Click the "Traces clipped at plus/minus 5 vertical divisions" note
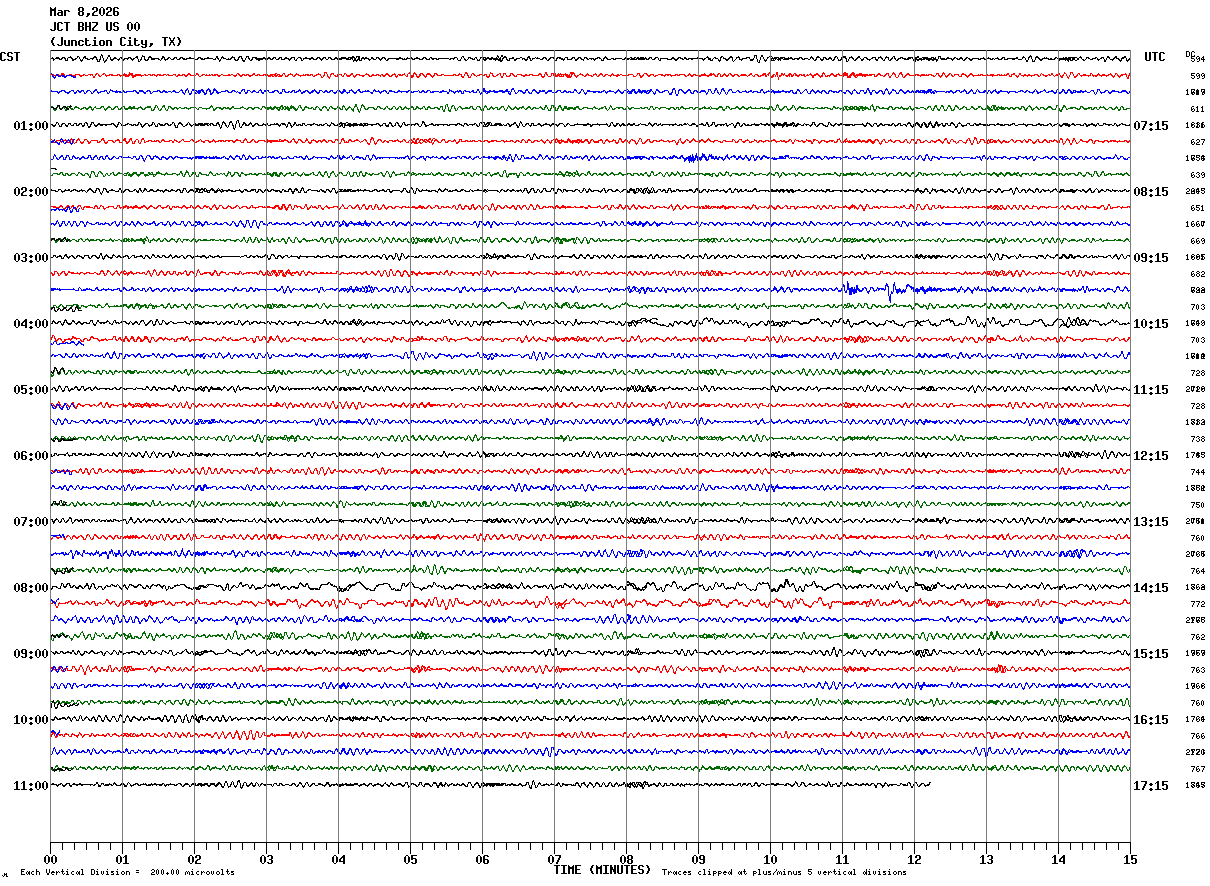The width and height of the screenshot is (1210, 886). point(784,873)
